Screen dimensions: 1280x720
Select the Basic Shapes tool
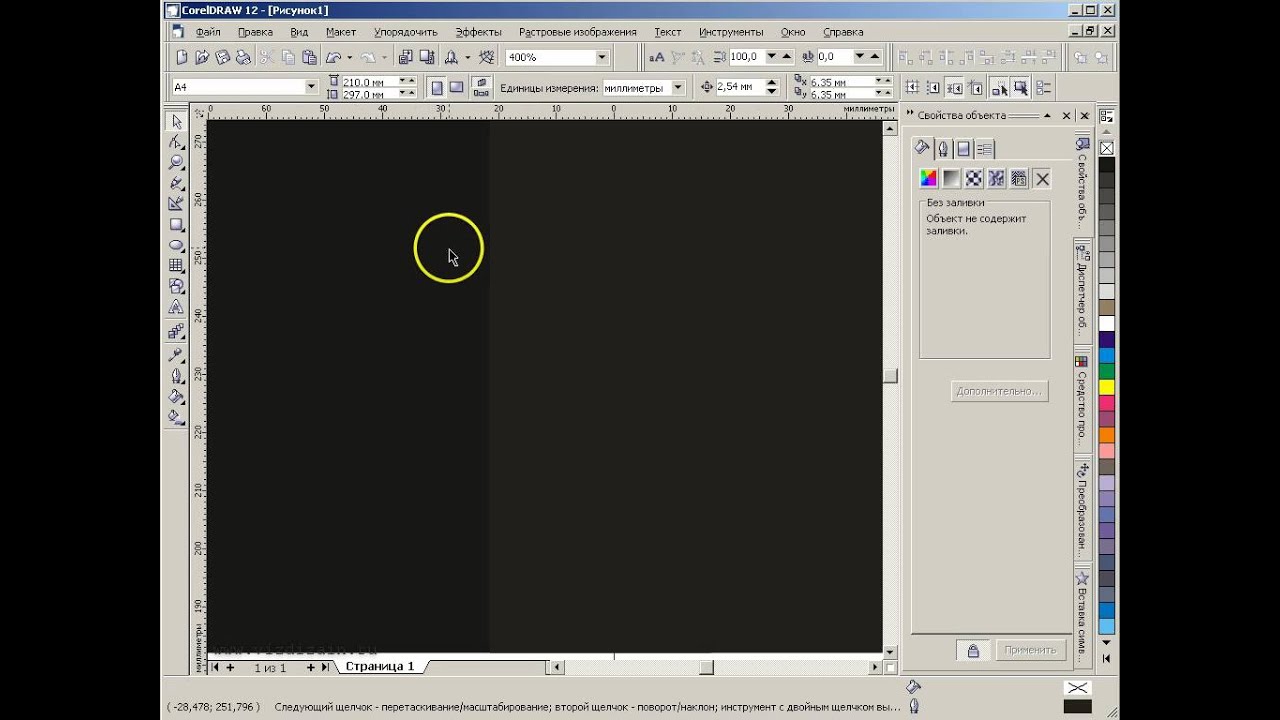[x=176, y=286]
